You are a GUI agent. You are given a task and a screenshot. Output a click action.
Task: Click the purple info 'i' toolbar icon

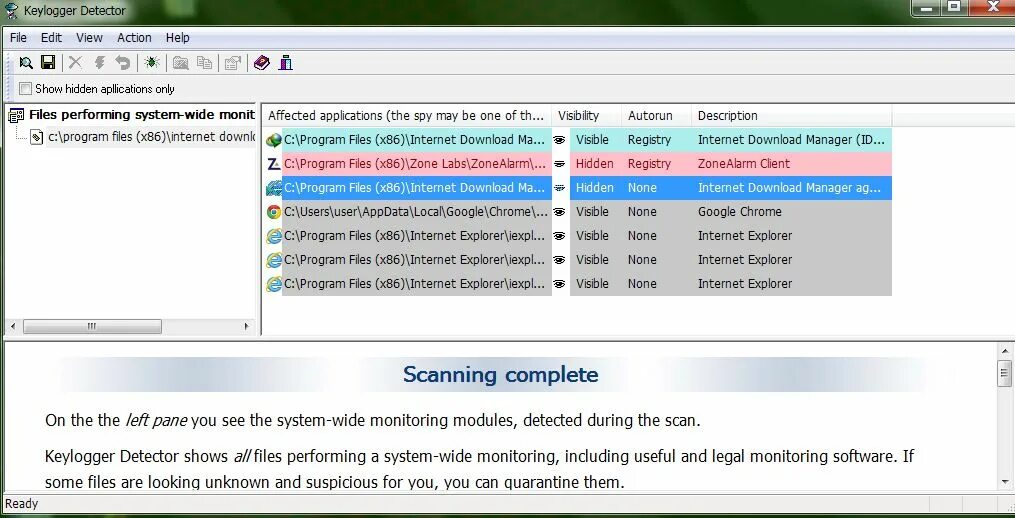(x=285, y=63)
